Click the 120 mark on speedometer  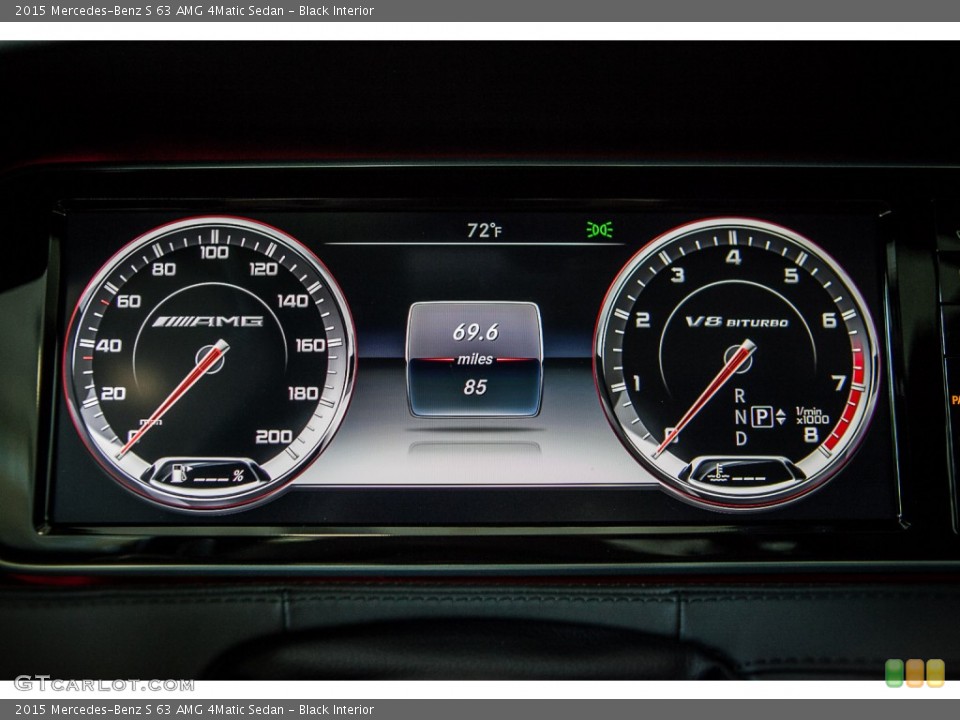[x=263, y=269]
